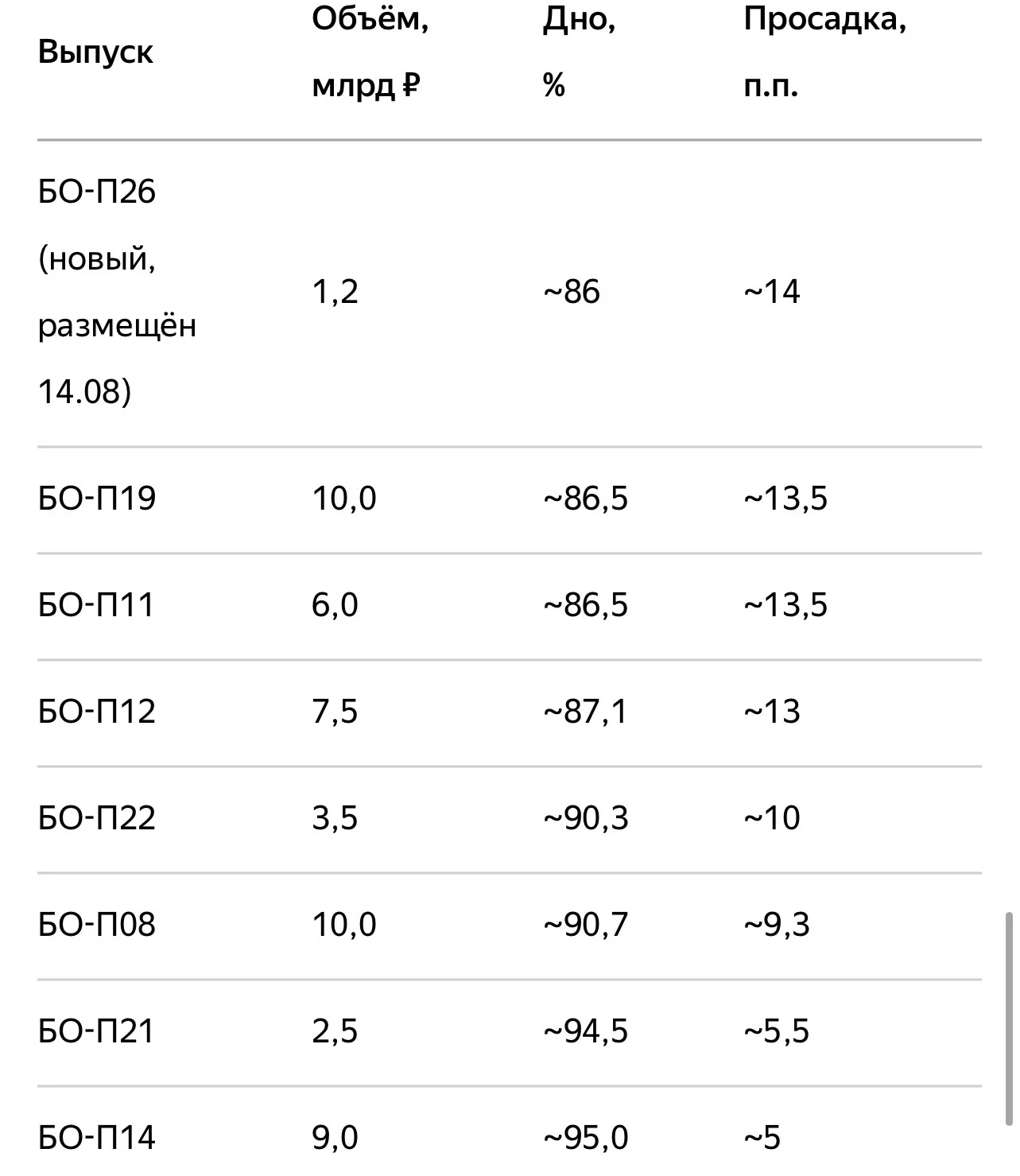Click the Выпуск column header
Screen dimensions: 1020x1176
[95, 52]
